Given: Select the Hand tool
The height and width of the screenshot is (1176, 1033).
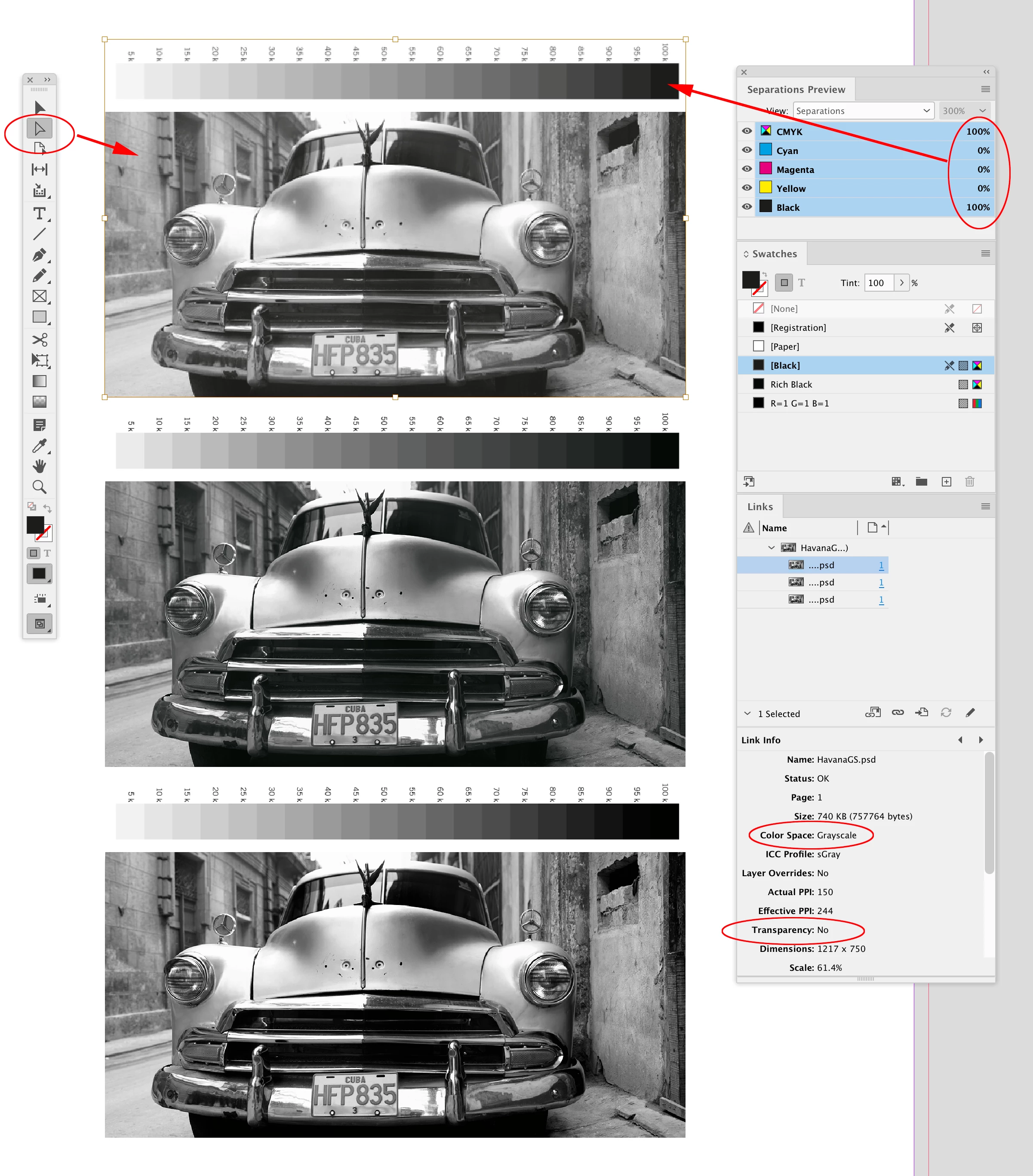Looking at the screenshot, I should (39, 466).
